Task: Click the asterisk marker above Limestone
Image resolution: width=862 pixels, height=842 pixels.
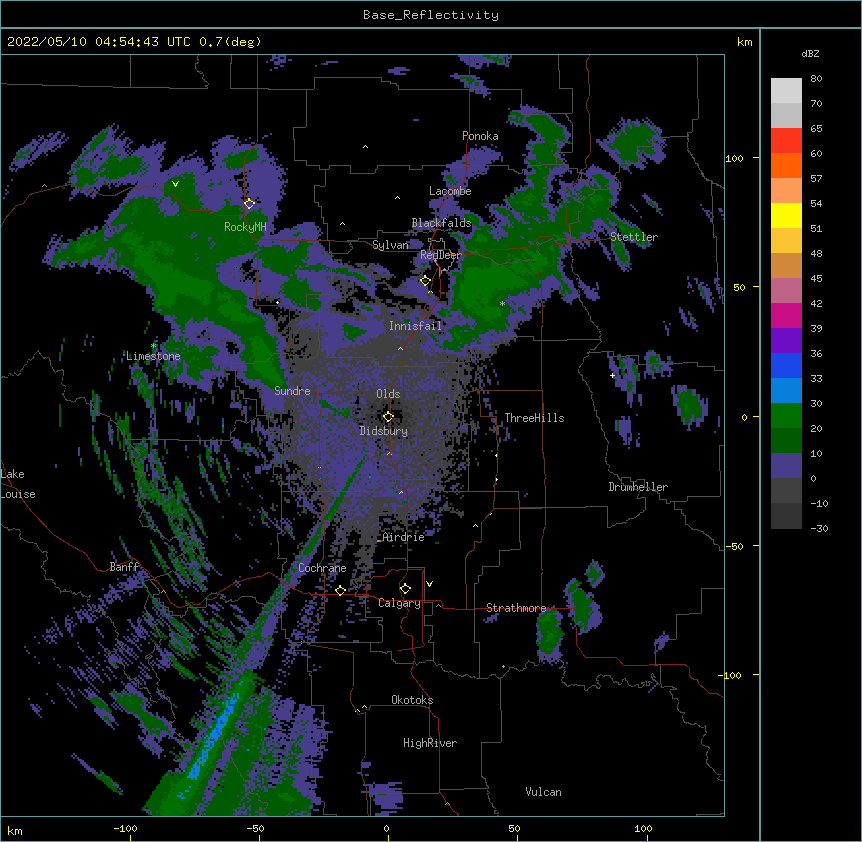Action: click(x=153, y=346)
